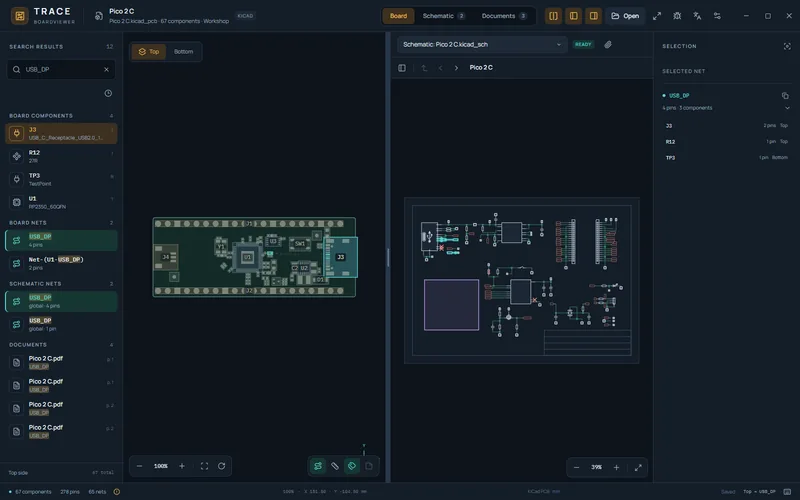Select R12 in selected net list
Screen dimensions: 800x500
click(727, 141)
